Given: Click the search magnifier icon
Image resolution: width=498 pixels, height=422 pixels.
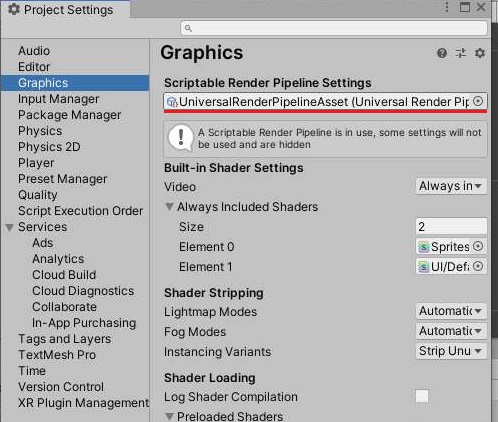Looking at the screenshot, I should 188,28.
